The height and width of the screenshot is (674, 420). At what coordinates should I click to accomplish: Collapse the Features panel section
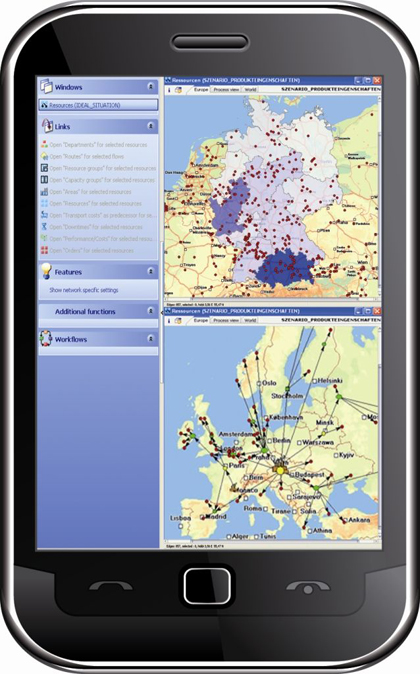click(x=150, y=271)
